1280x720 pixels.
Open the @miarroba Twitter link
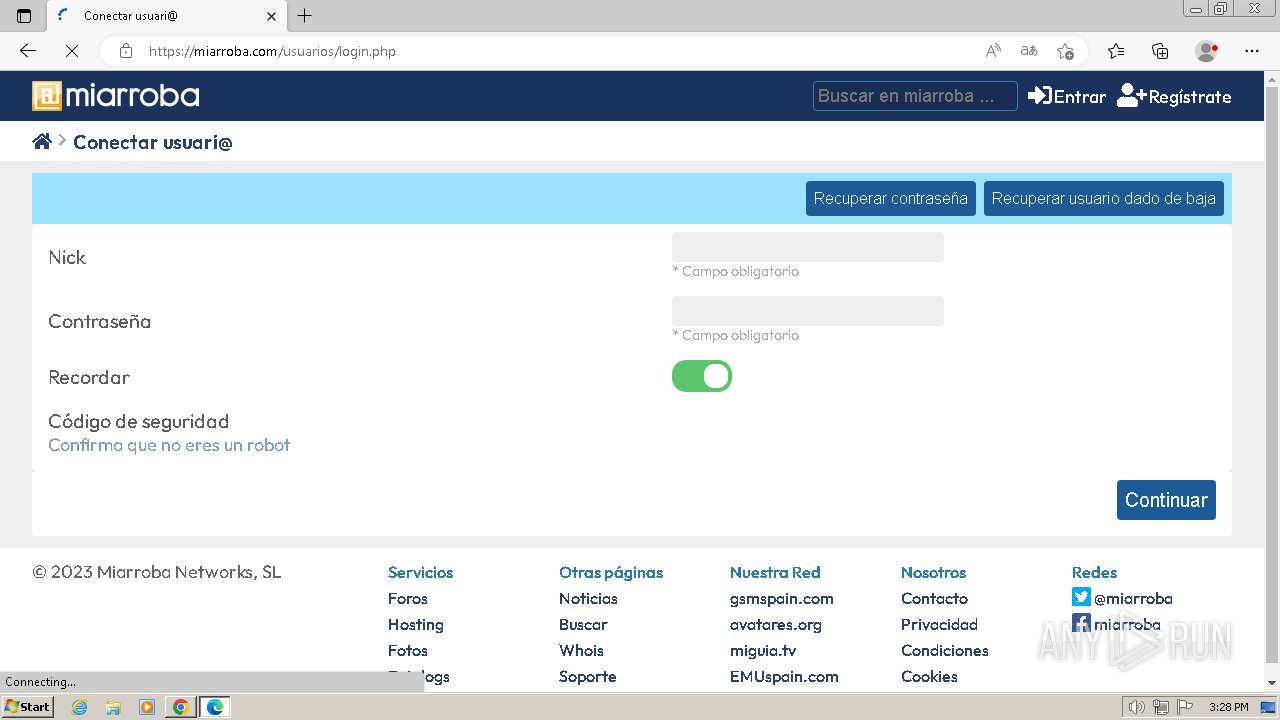click(x=1122, y=598)
